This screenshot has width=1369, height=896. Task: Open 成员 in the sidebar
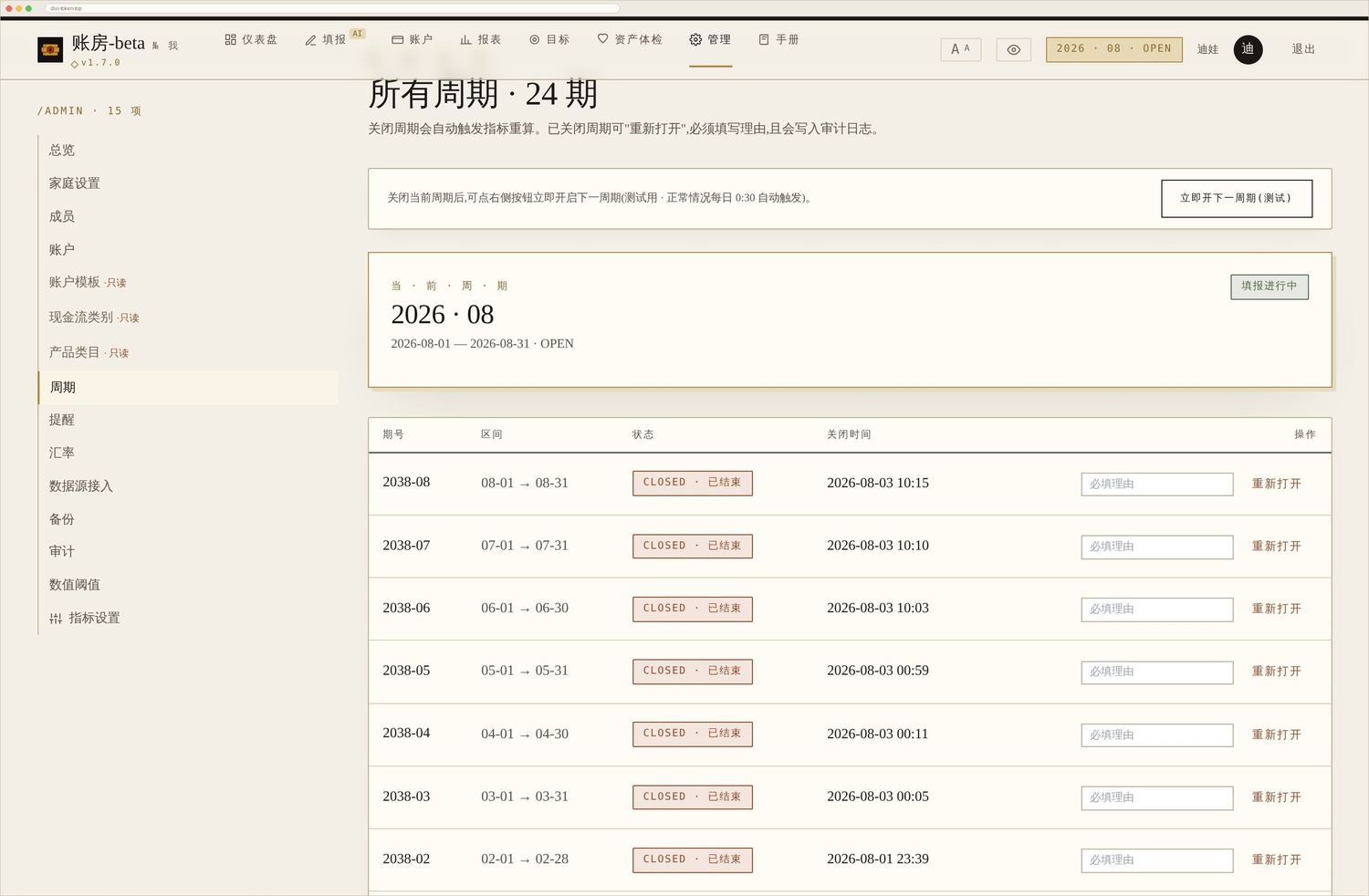[62, 216]
